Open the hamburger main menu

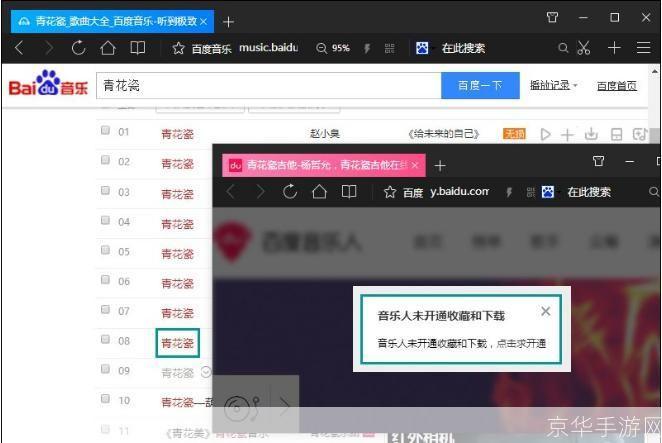[643, 48]
